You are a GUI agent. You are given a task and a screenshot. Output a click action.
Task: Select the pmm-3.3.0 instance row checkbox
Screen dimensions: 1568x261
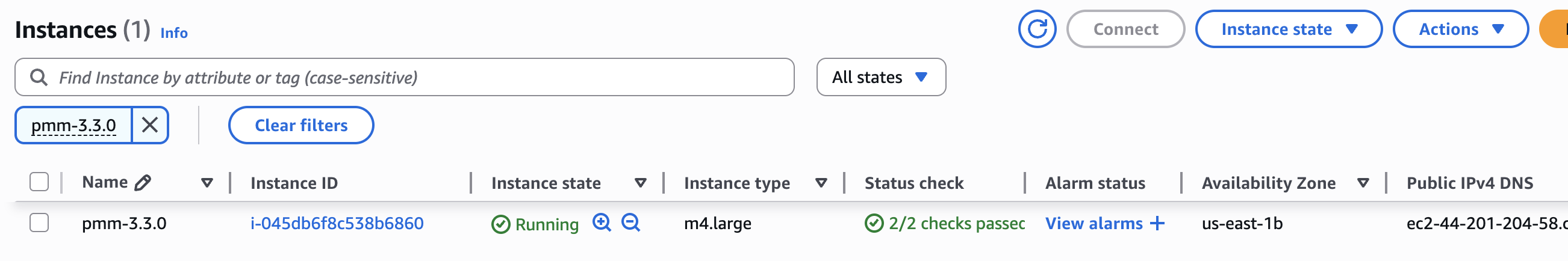(39, 223)
